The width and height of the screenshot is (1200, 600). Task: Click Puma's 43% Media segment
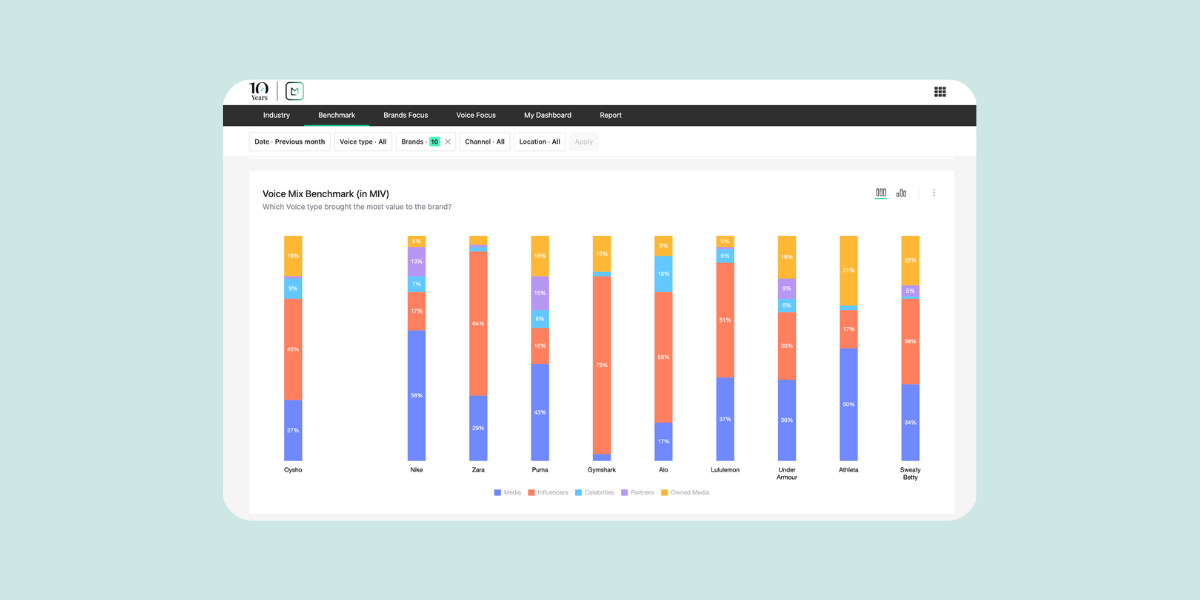pos(540,412)
